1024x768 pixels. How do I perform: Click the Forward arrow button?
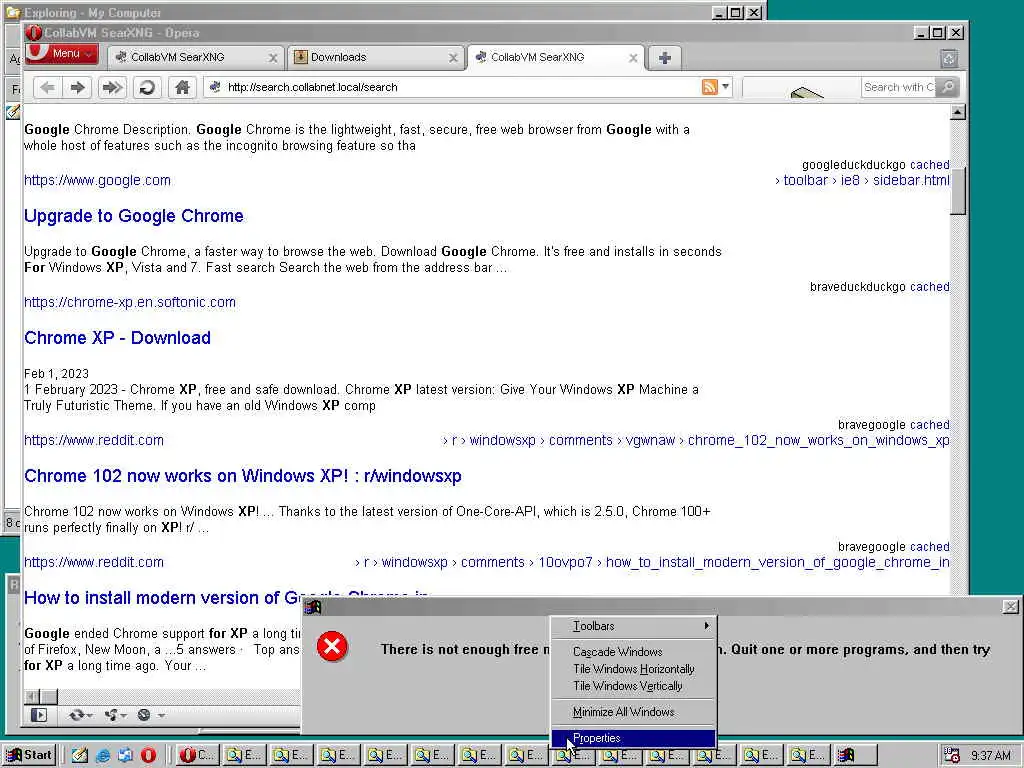78,88
